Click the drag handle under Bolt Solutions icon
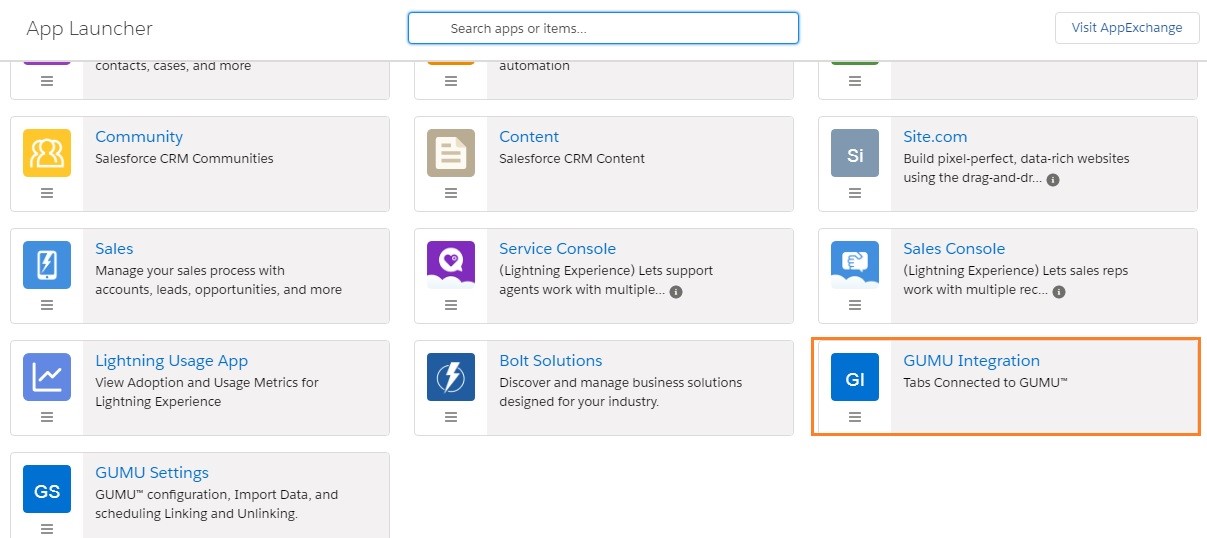The width and height of the screenshot is (1207, 538). point(451,417)
